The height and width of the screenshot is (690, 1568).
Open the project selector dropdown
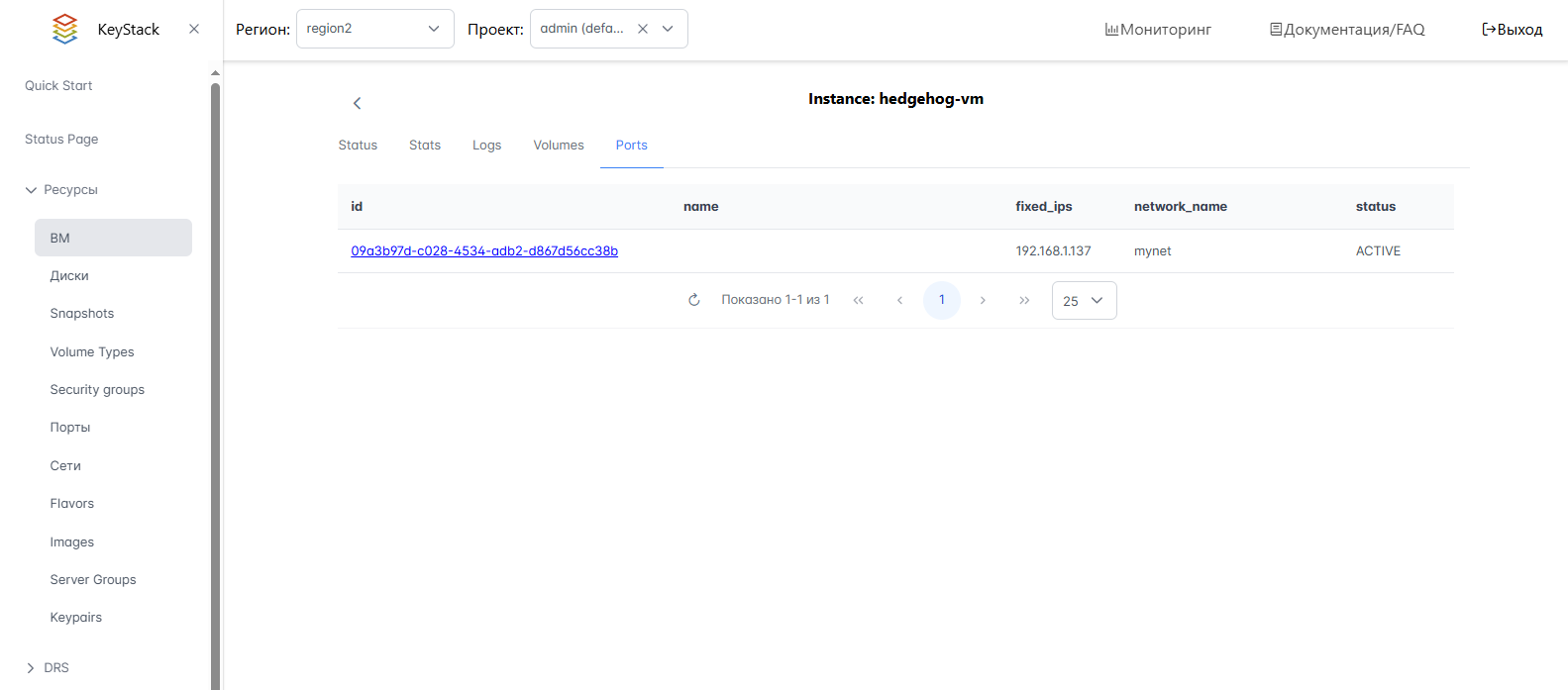[669, 29]
